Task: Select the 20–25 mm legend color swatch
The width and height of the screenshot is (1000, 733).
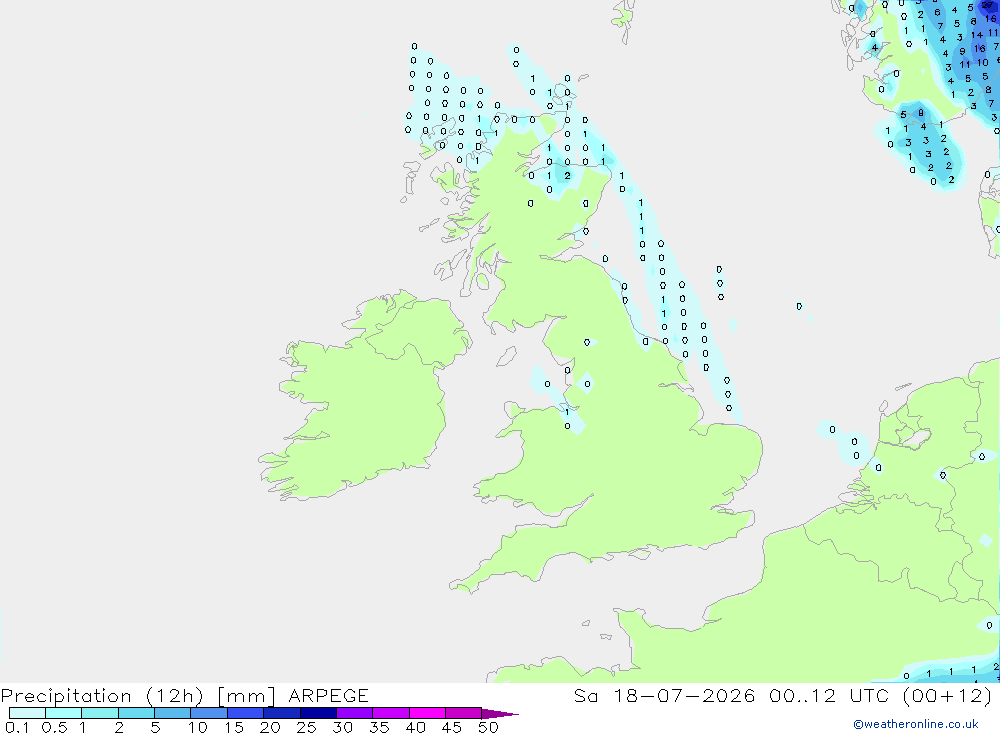Action: click(282, 713)
